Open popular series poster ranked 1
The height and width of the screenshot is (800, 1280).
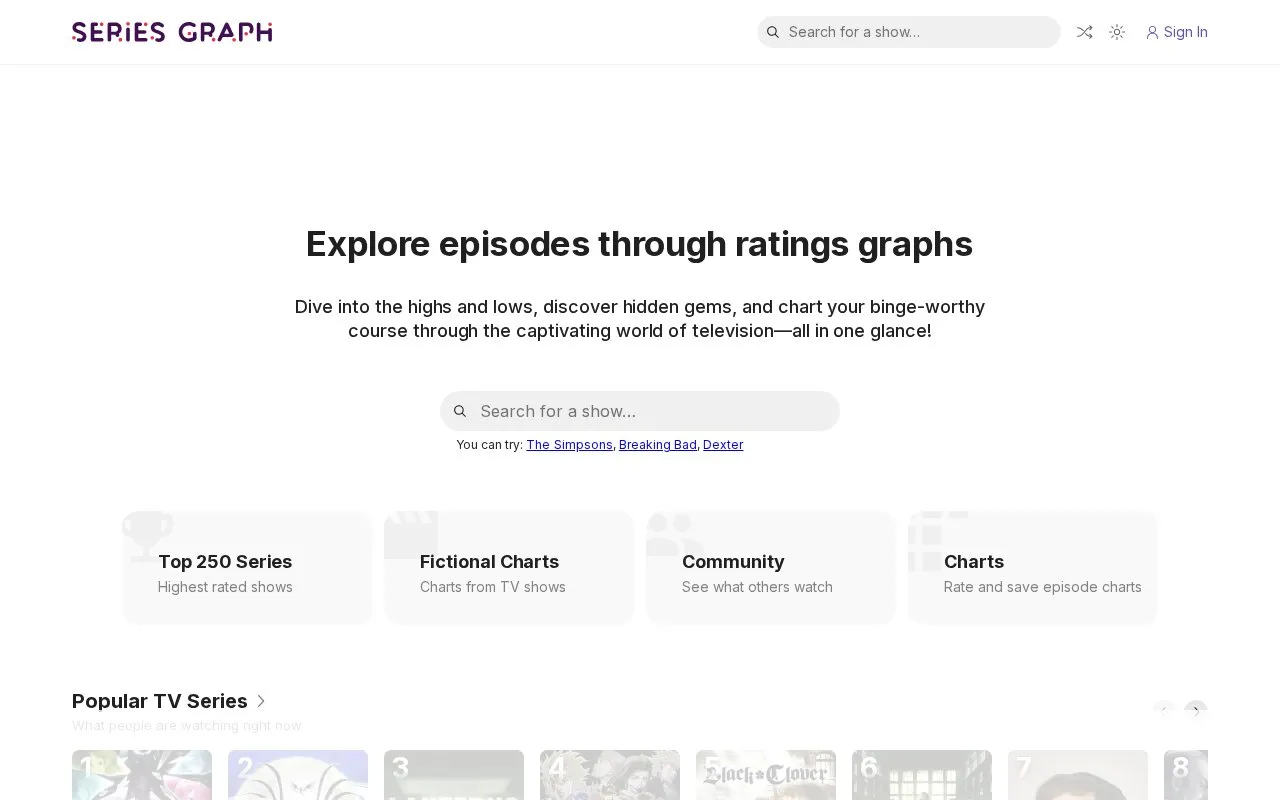[142, 775]
